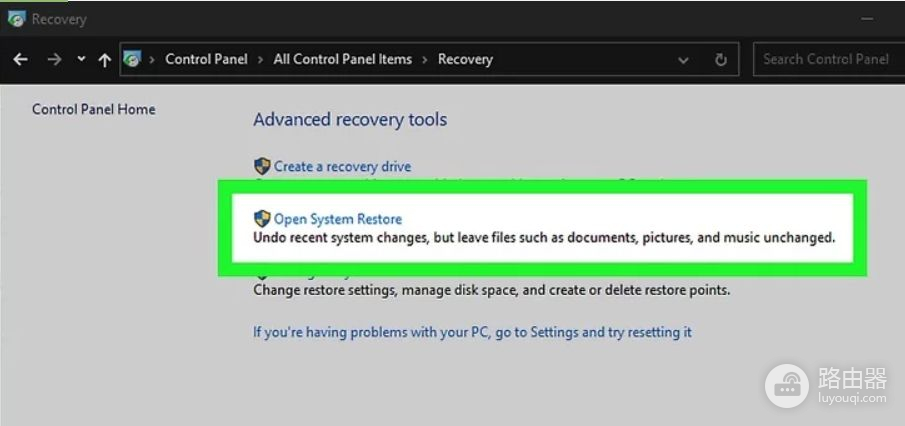
Task: Expand the address bar history dropdown
Action: (x=683, y=60)
